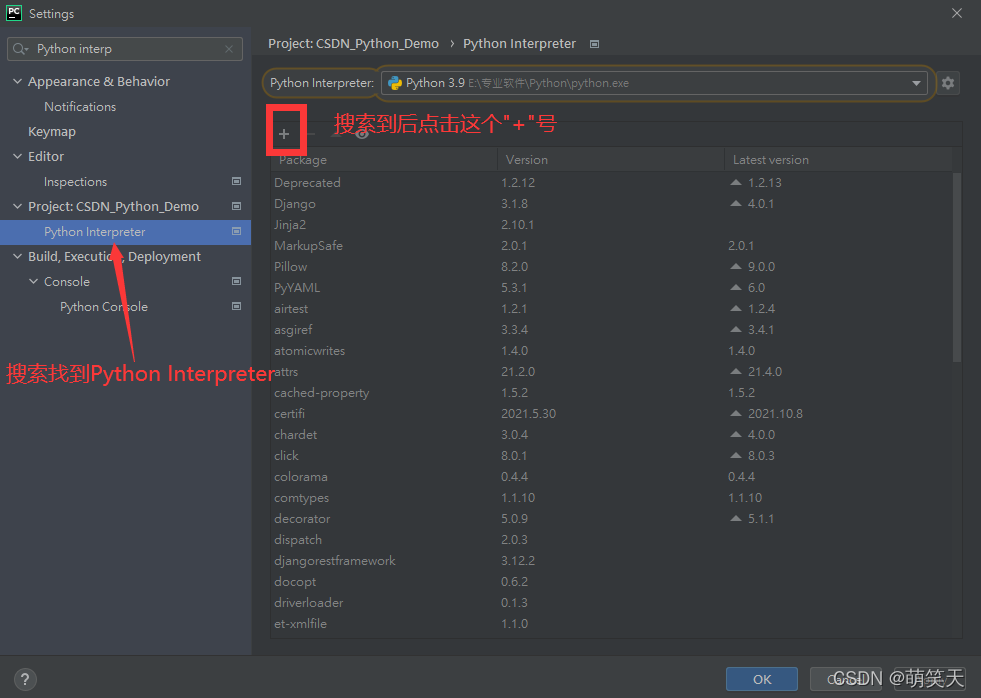Confirm settings with OK button
The image size is (981, 698).
click(x=761, y=679)
